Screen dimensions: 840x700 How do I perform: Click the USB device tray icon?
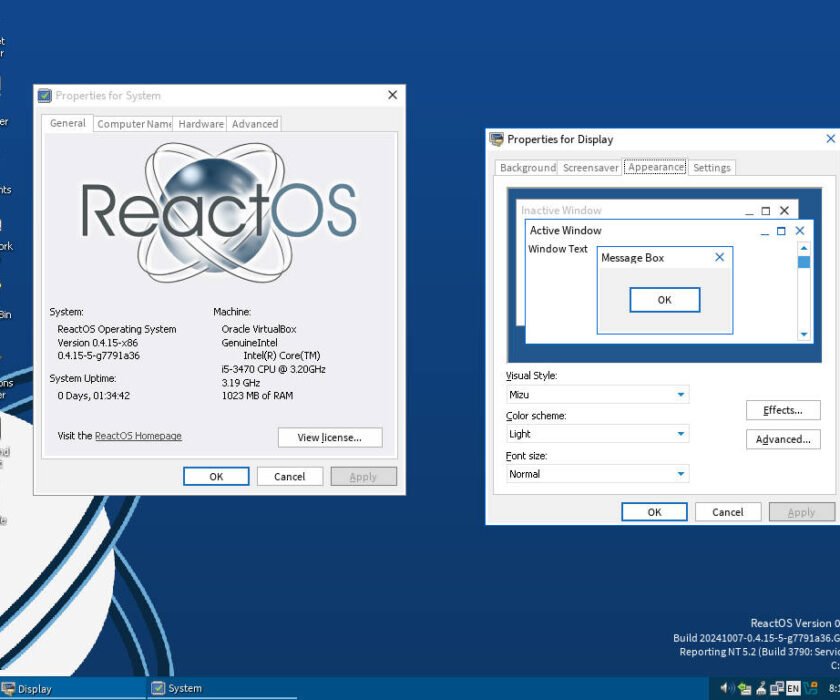[x=762, y=689]
